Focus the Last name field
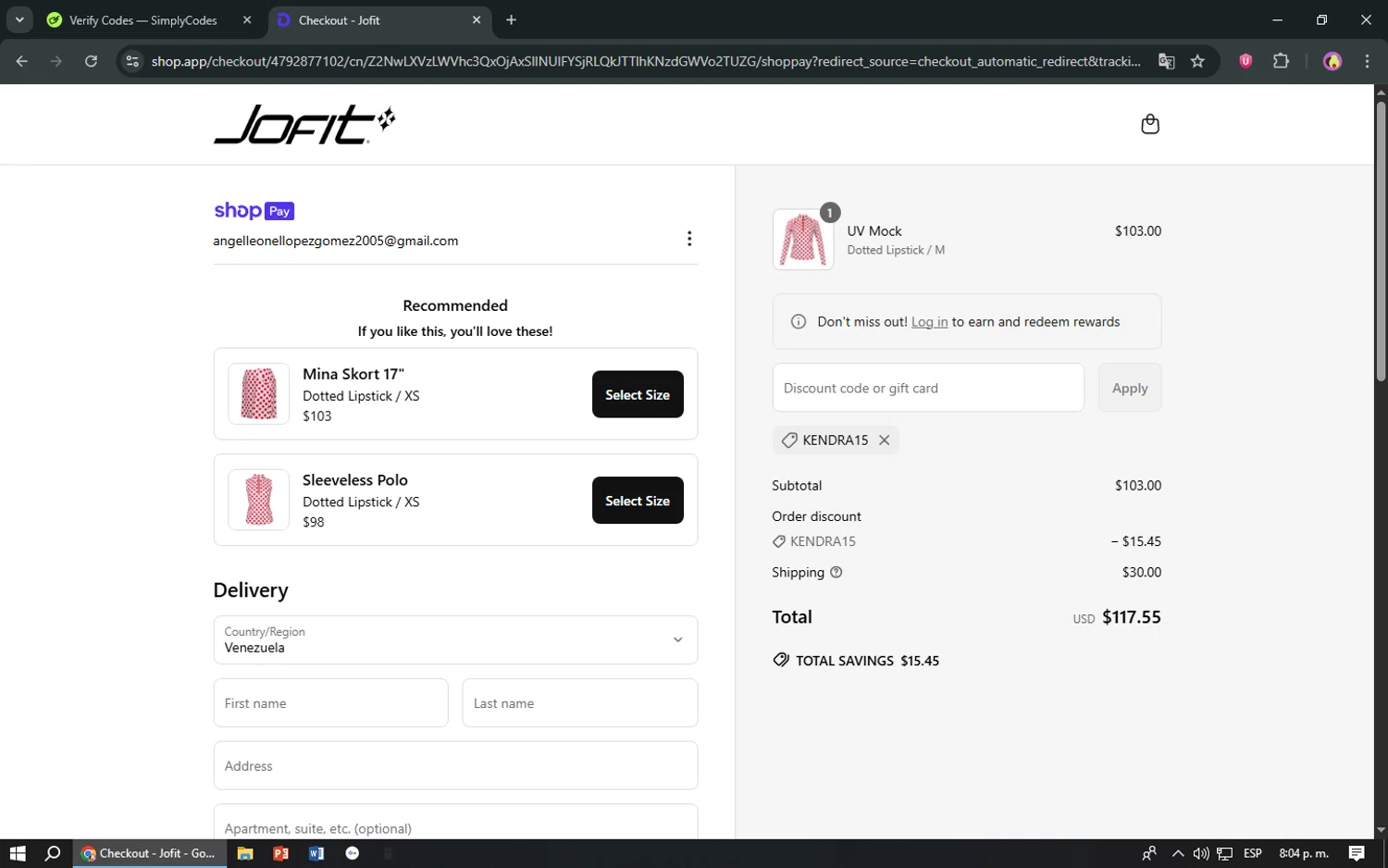This screenshot has height=868, width=1388. pos(580,703)
